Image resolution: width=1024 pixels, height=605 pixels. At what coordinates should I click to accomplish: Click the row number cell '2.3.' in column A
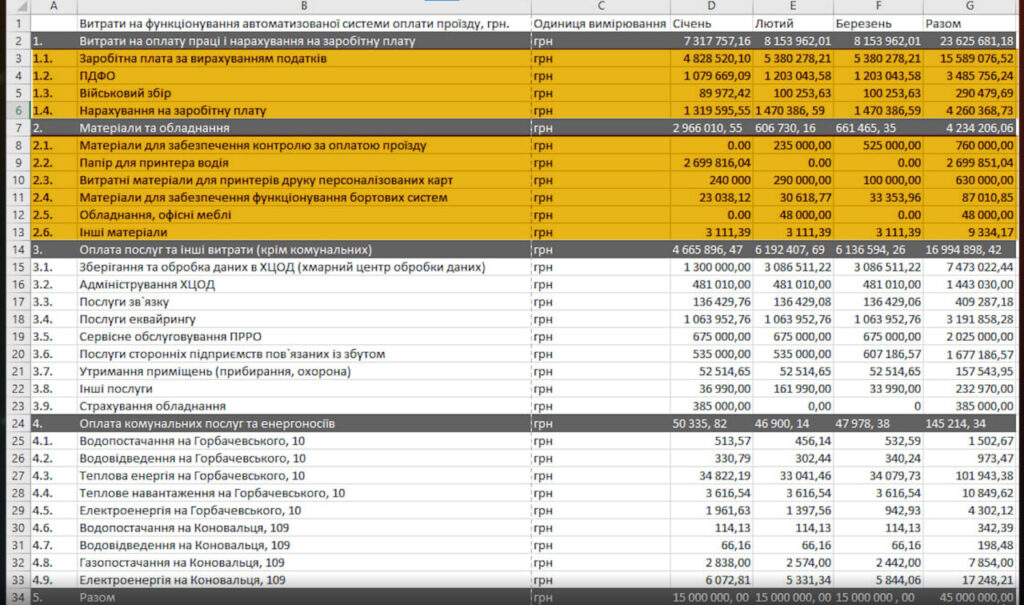[x=54, y=180]
